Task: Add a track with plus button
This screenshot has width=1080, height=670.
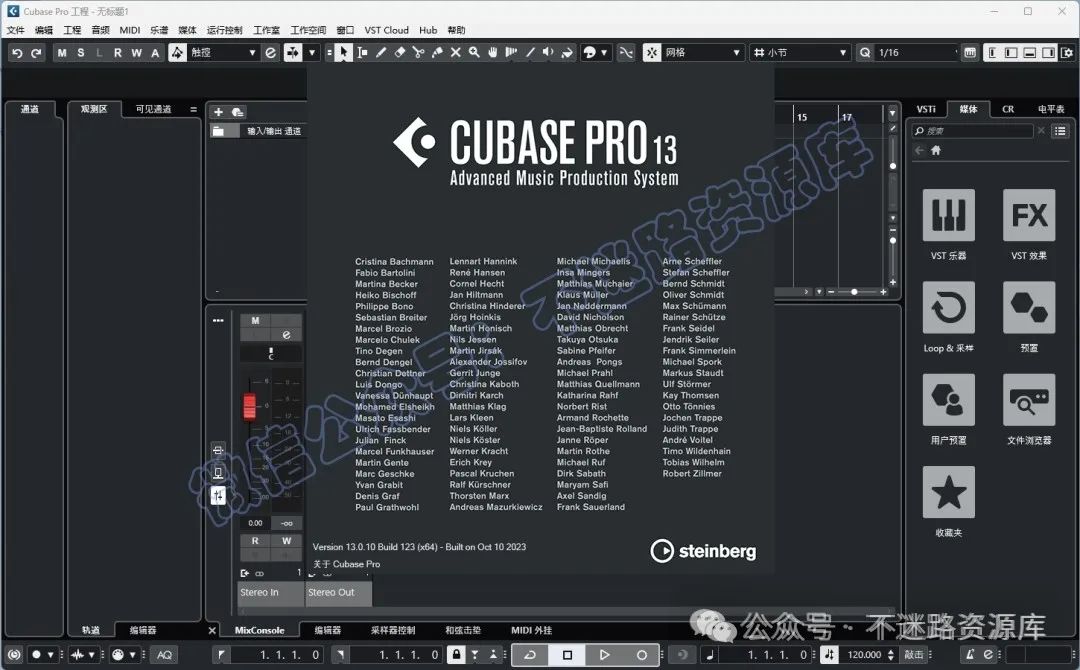Action: (218, 112)
